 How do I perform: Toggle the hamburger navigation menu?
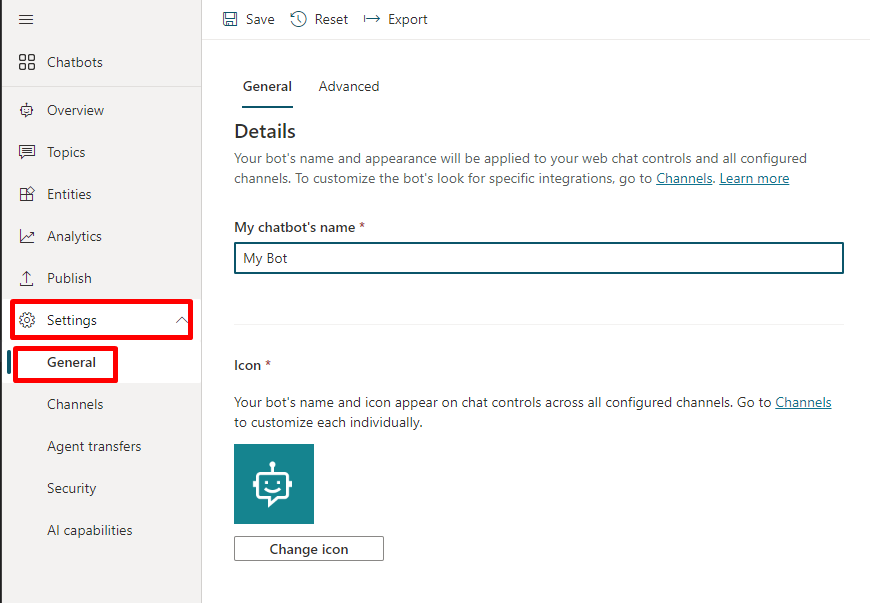26,20
